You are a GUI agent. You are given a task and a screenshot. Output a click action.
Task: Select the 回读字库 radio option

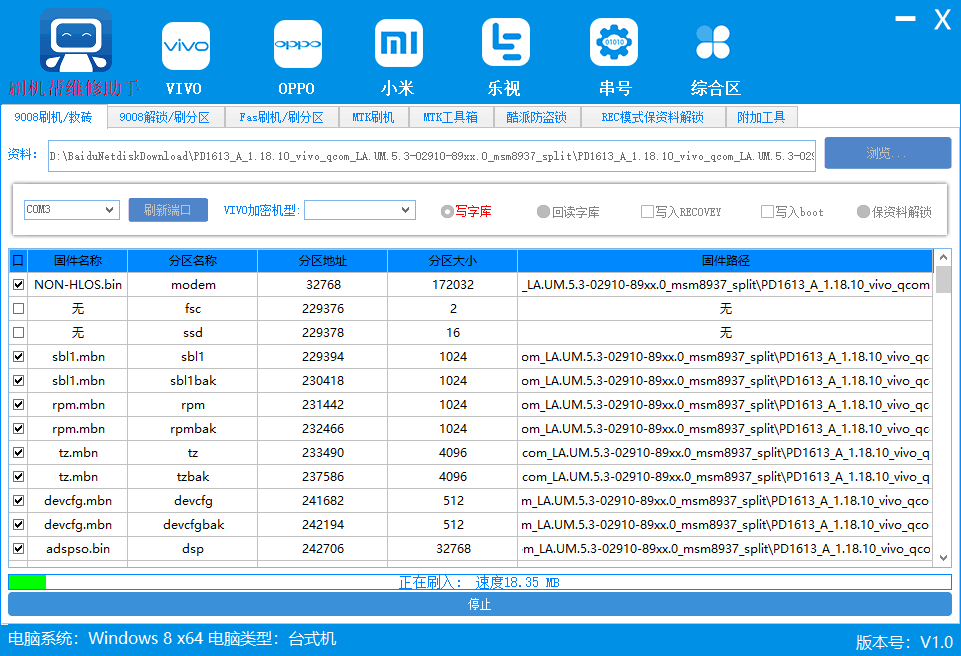542,212
